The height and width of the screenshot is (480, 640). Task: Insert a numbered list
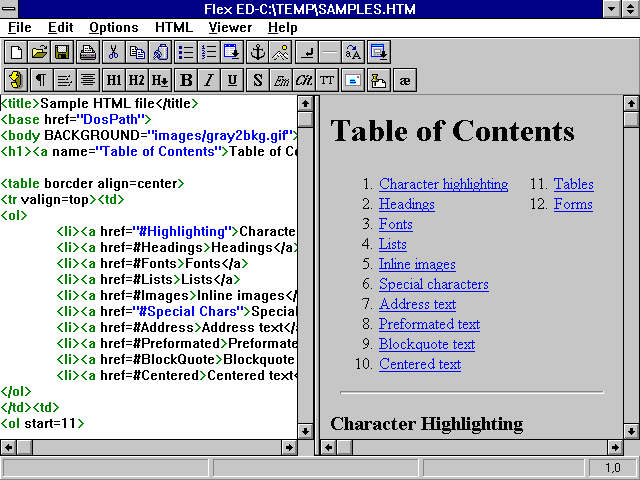click(x=208, y=52)
